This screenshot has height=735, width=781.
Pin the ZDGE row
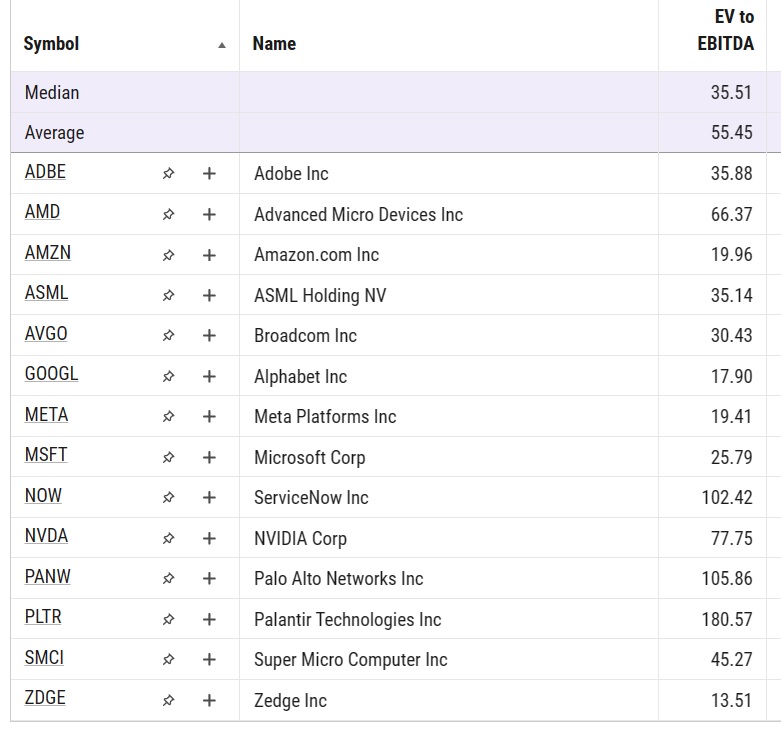(x=168, y=700)
